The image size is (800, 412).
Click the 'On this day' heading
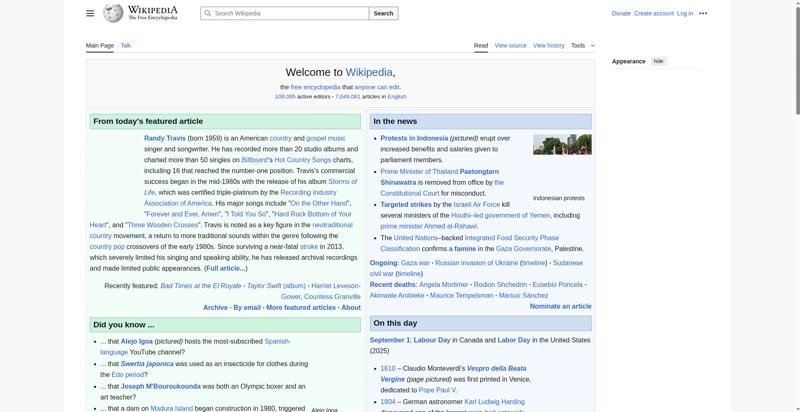coord(395,323)
